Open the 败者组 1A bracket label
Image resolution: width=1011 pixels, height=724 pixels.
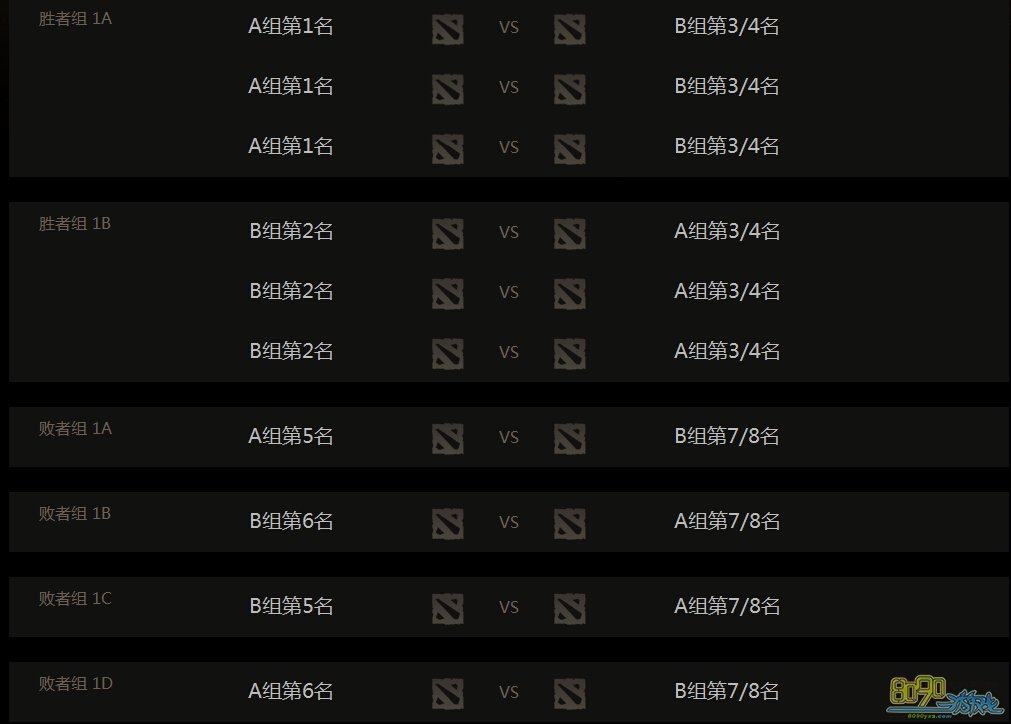pyautogui.click(x=75, y=428)
